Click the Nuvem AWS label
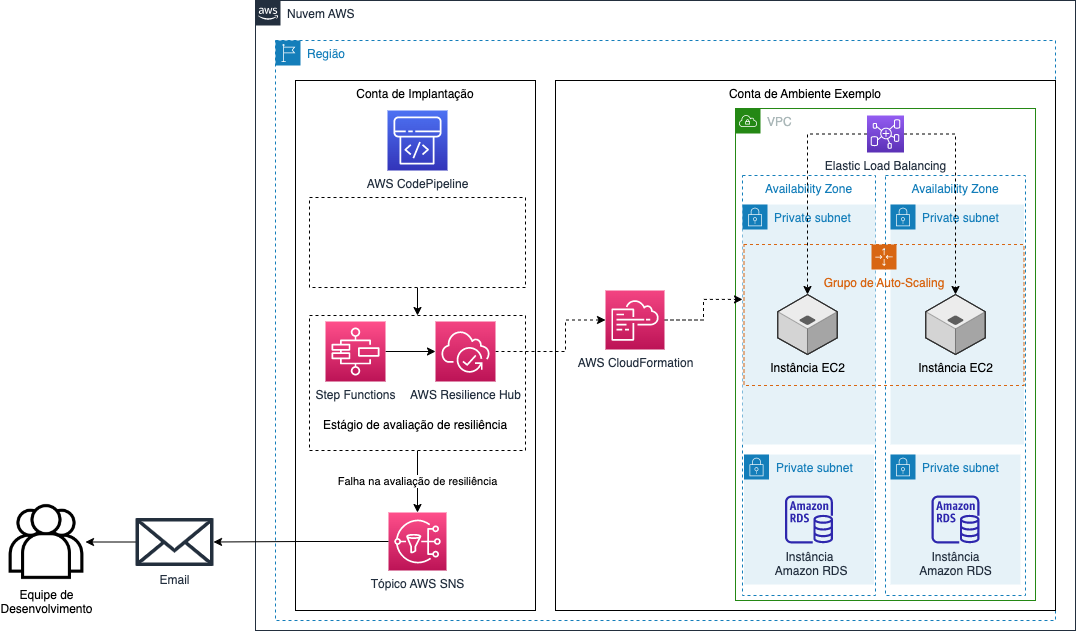 (x=320, y=14)
